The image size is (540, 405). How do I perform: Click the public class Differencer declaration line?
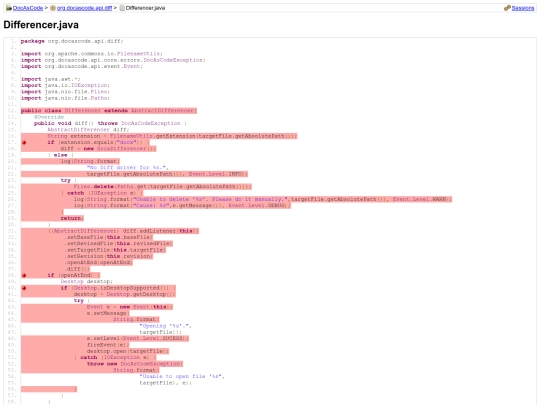point(109,111)
